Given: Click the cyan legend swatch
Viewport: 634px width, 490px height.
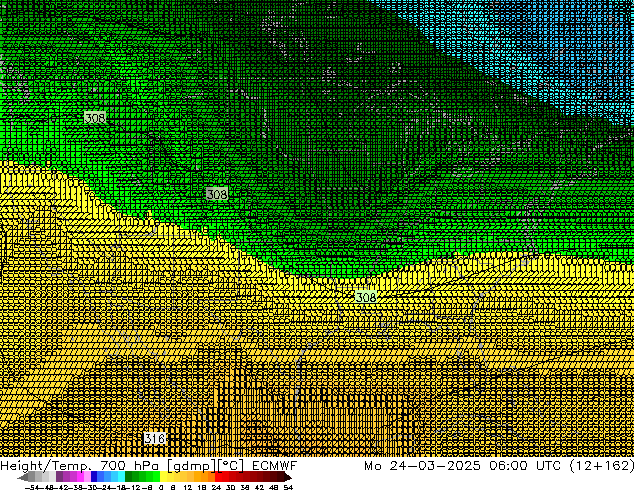Looking at the screenshot, I should 121,477.
